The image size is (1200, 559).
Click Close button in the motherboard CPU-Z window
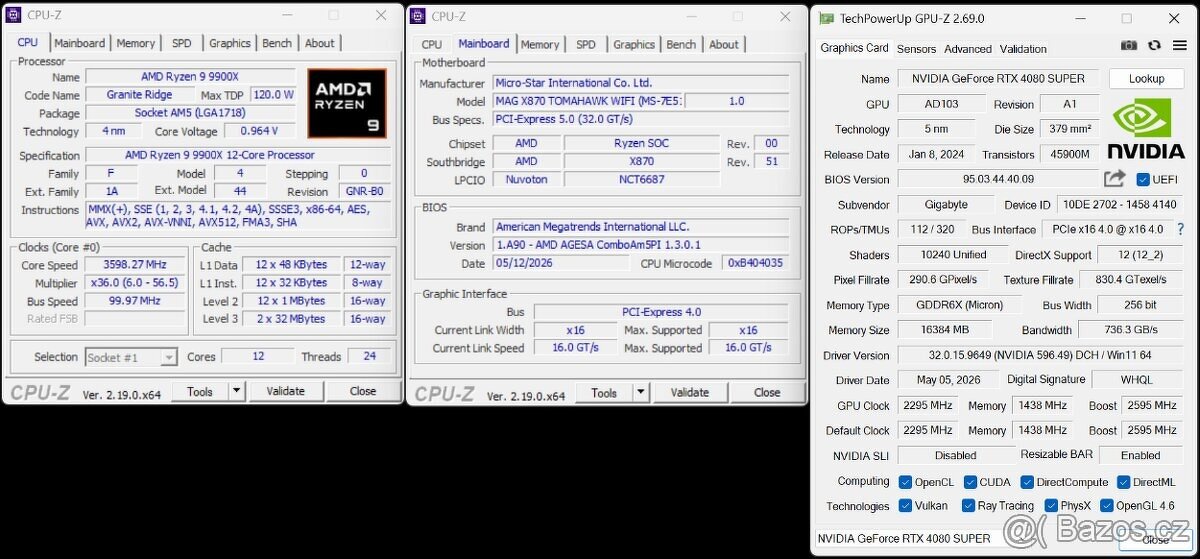[x=767, y=393]
